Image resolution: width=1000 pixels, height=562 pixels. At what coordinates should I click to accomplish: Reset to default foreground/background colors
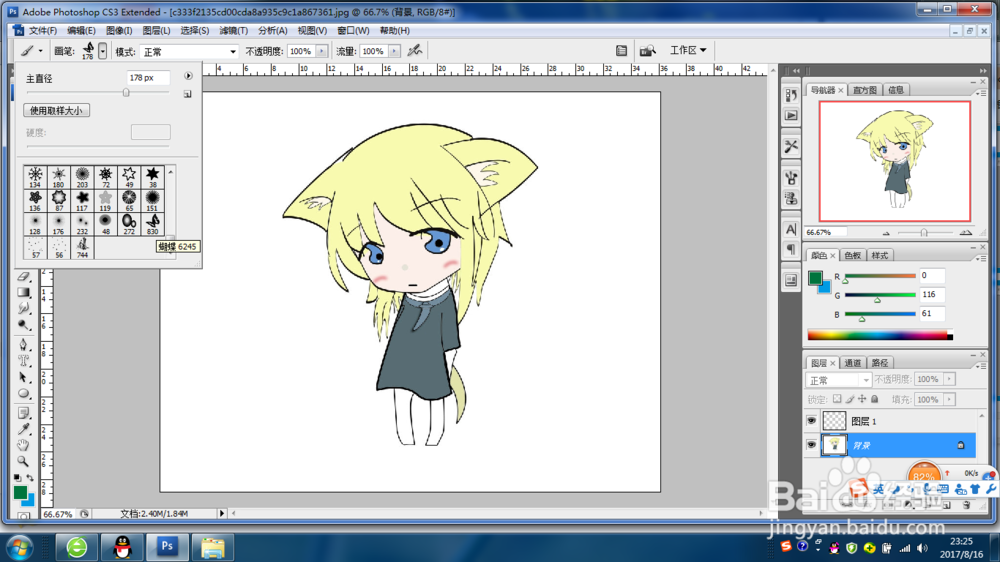point(17,477)
